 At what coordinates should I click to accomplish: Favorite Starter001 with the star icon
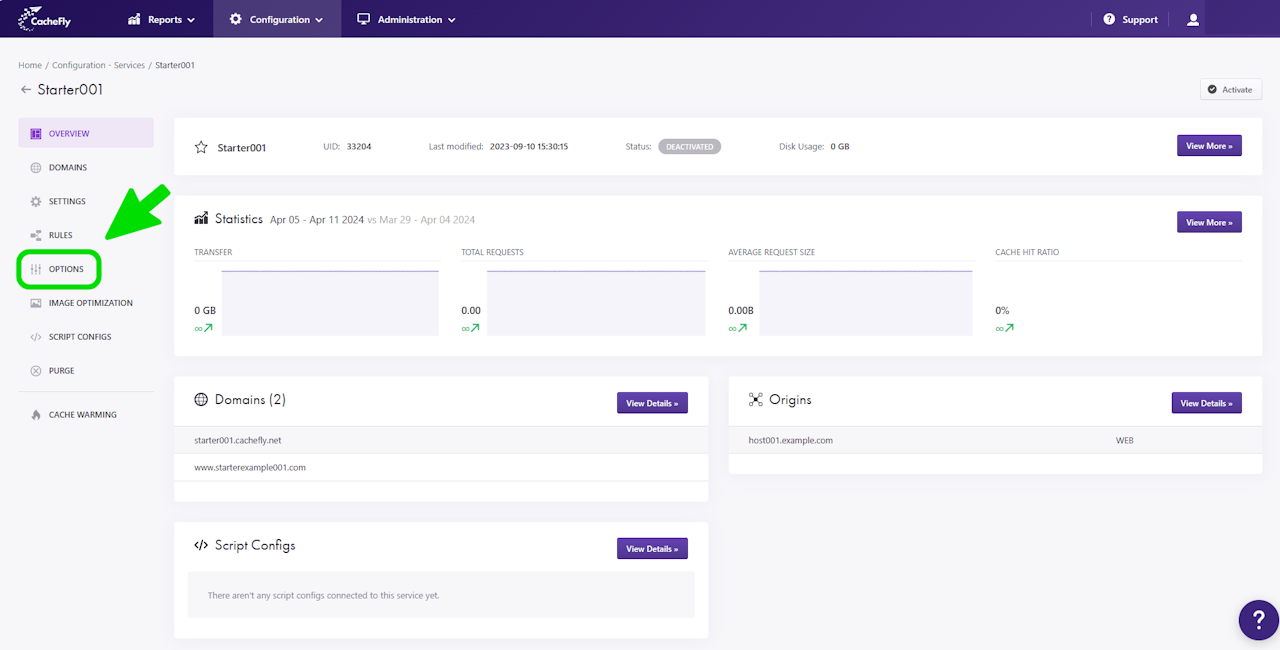201,147
